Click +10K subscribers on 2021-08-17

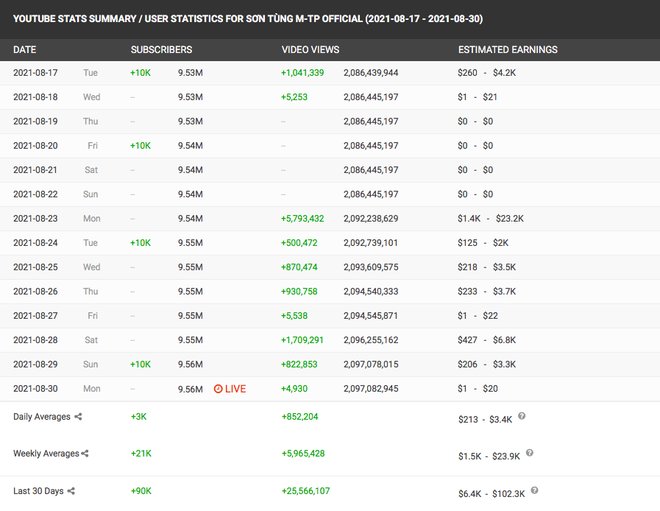141,73
